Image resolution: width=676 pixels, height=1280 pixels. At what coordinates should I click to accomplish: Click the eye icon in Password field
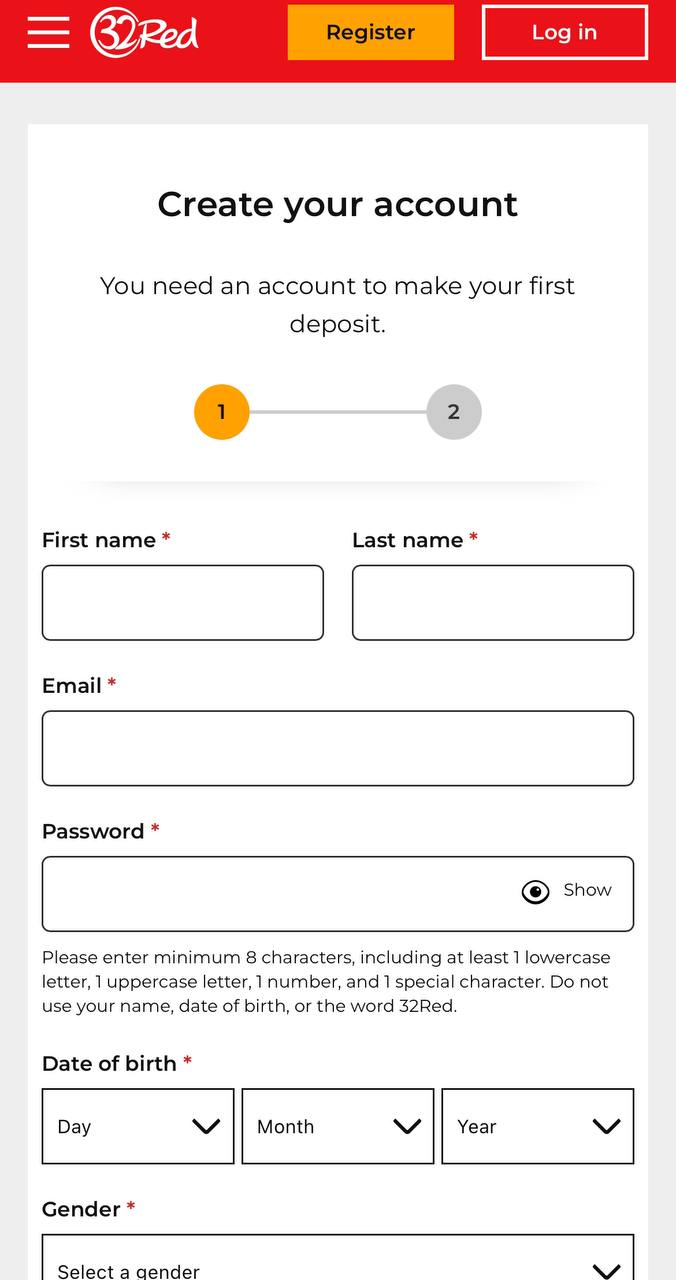[x=536, y=892]
